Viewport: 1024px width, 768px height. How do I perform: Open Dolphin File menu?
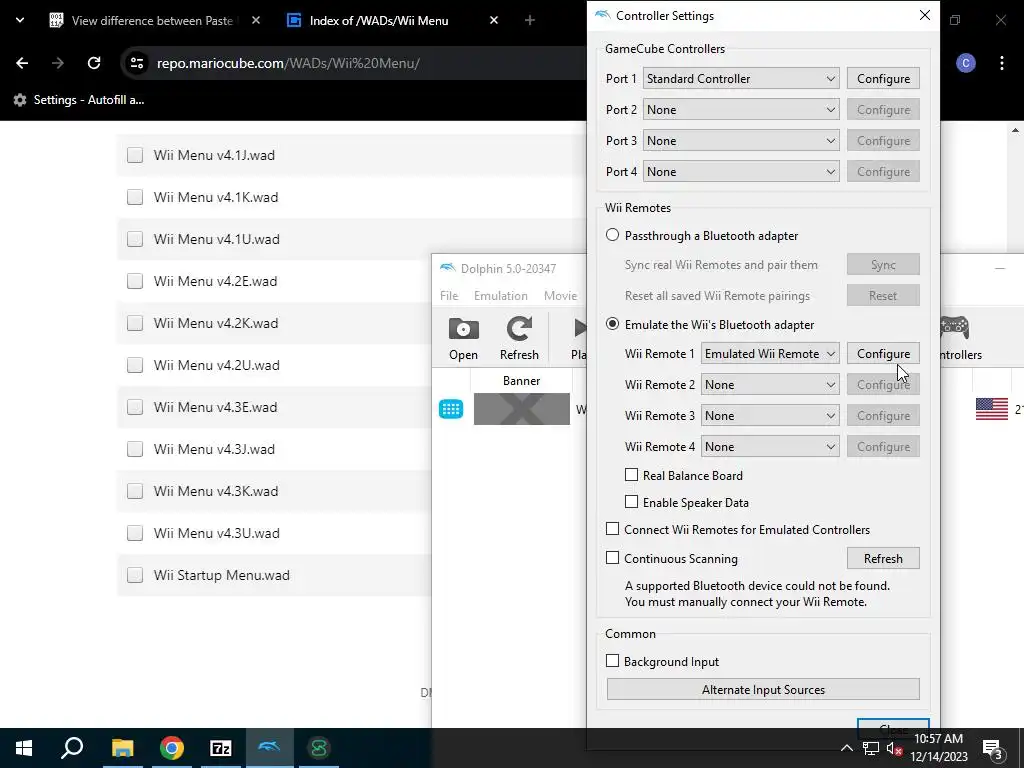pos(449,296)
